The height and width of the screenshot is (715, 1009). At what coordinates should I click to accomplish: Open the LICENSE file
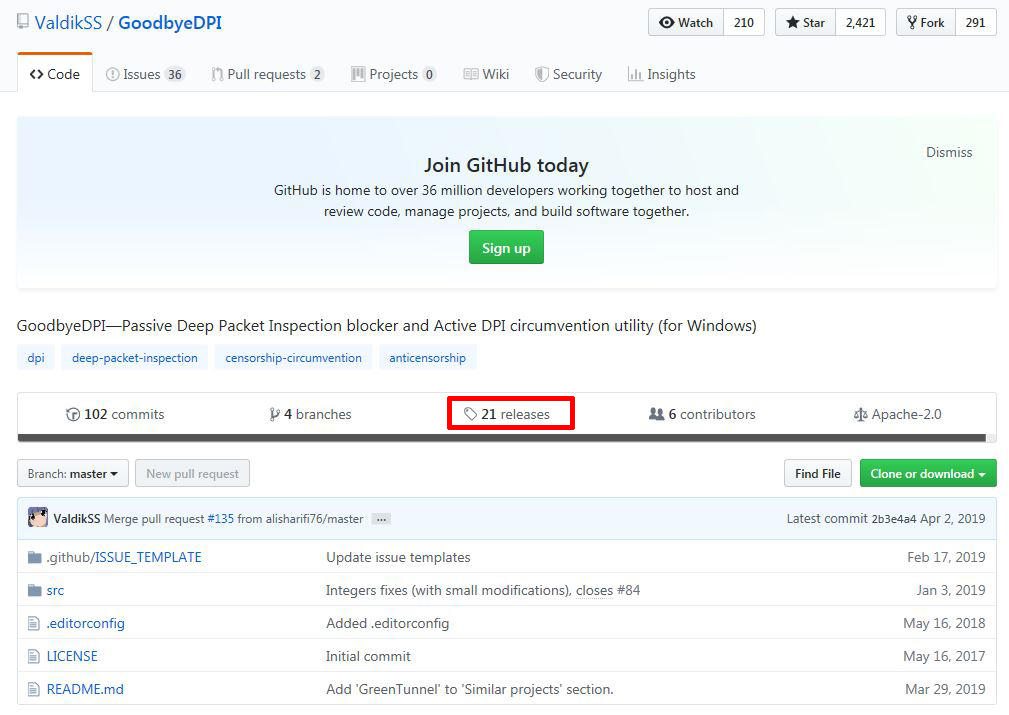point(72,656)
